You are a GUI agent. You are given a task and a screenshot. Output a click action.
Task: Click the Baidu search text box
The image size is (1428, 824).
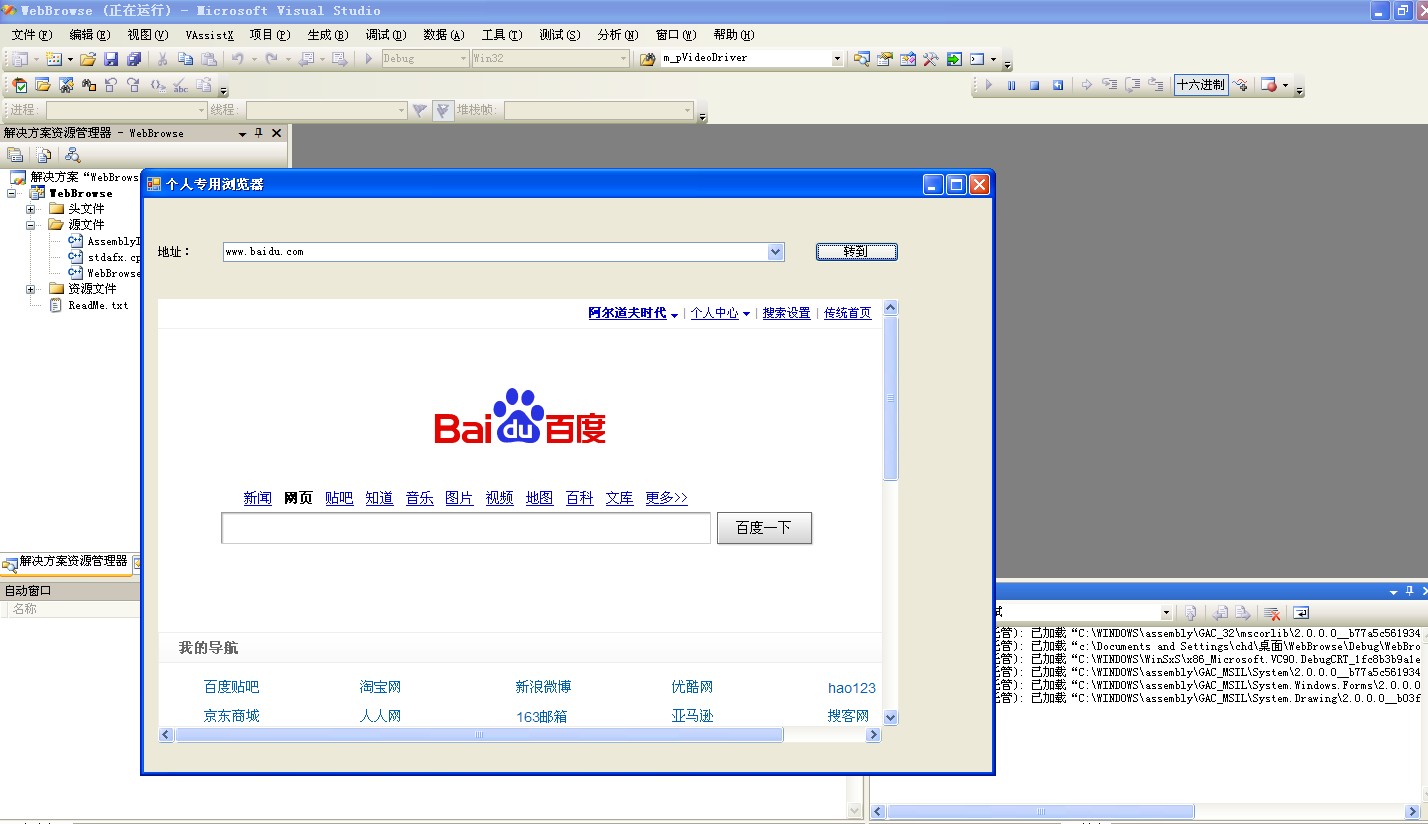tap(465, 528)
